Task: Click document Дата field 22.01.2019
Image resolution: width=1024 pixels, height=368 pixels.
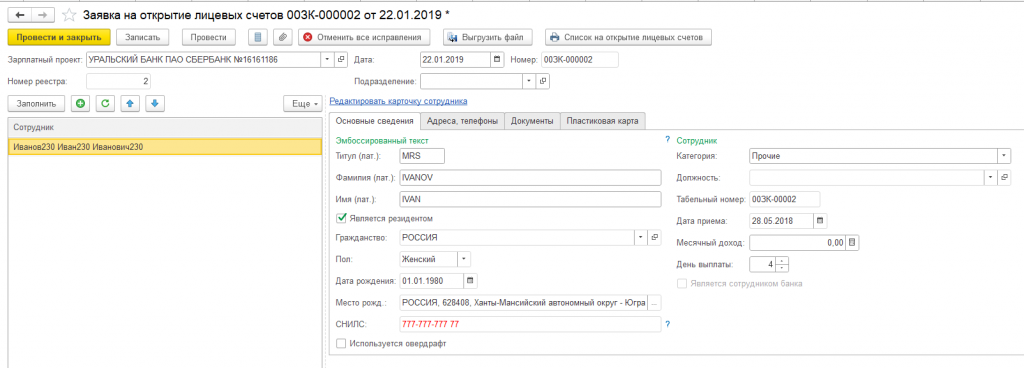Action: [x=455, y=59]
